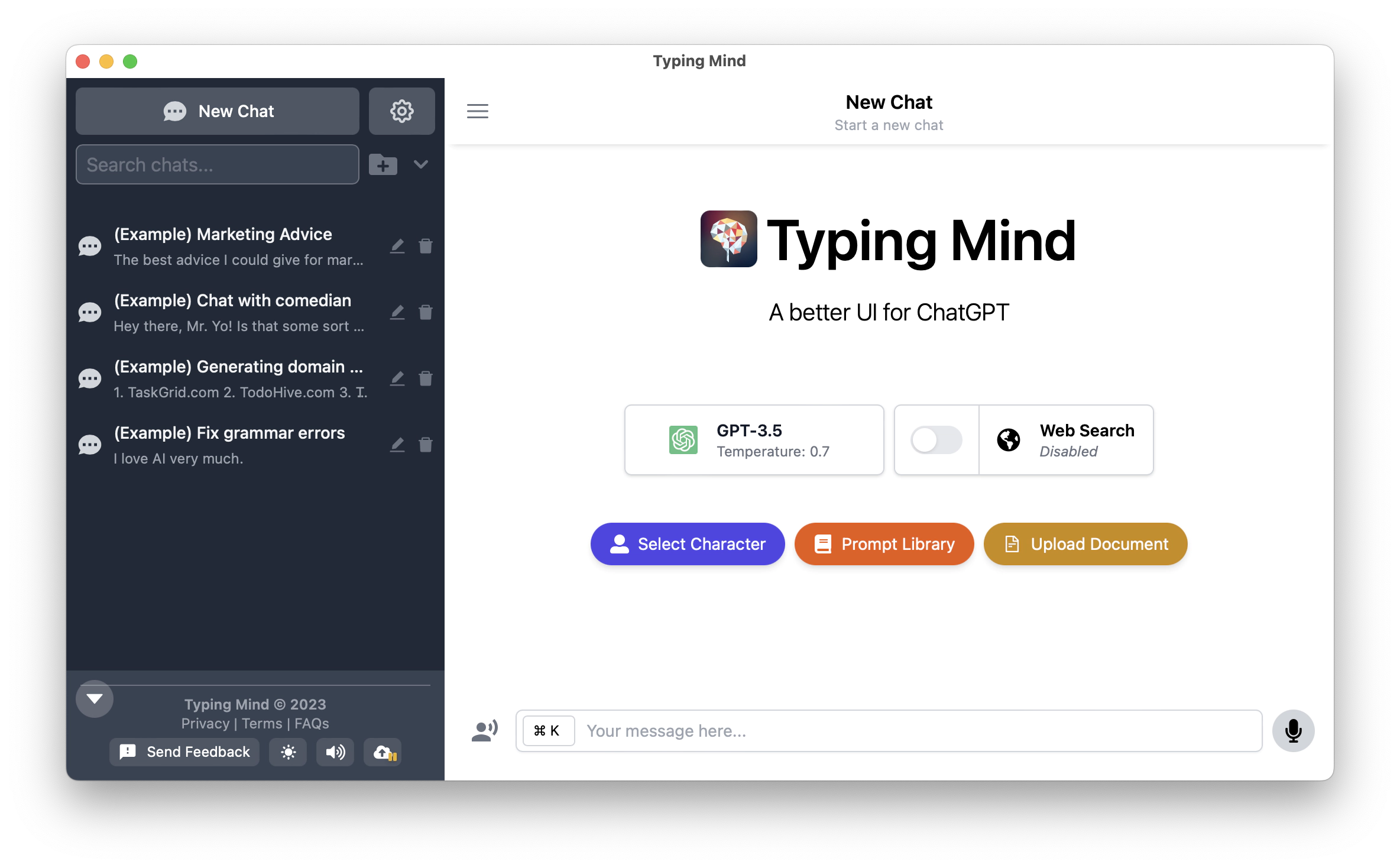
Task: Start voice input with the microphone button
Action: [1294, 731]
